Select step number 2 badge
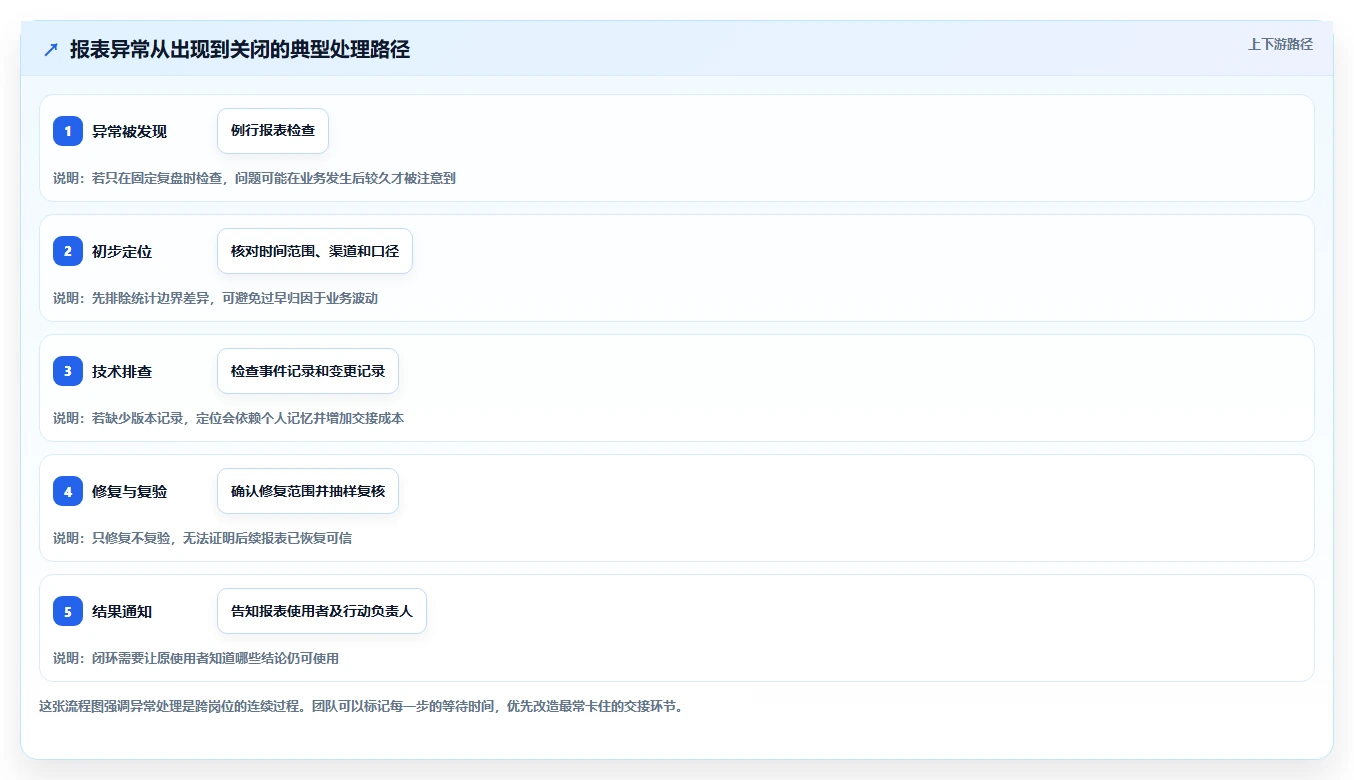Image resolution: width=1354 pixels, height=780 pixels. pyautogui.click(x=68, y=251)
